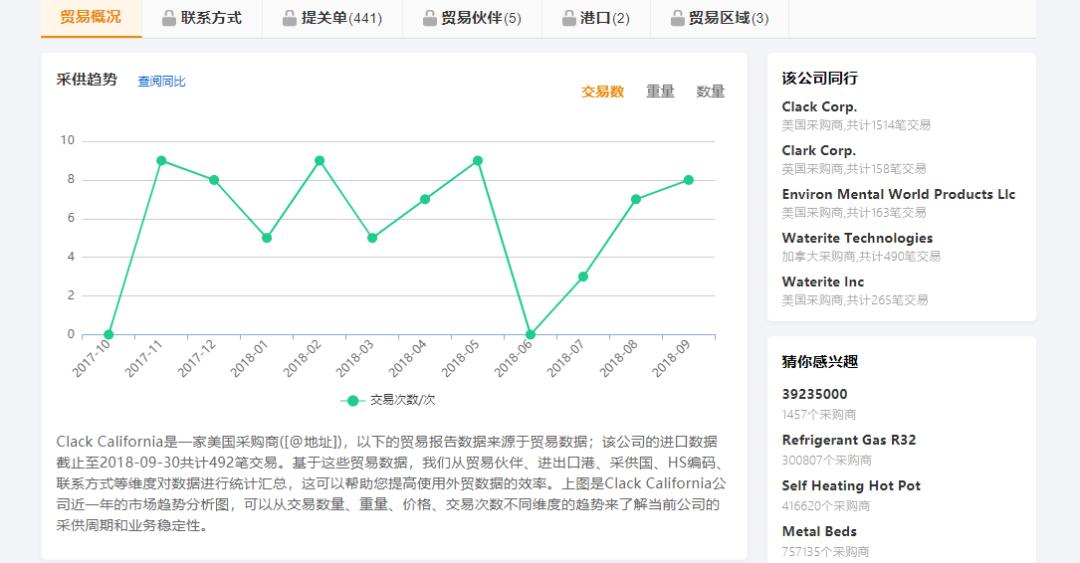The image size is (1080, 563).
Task: Click the 2018-08 data point on chart
Action: tap(636, 199)
